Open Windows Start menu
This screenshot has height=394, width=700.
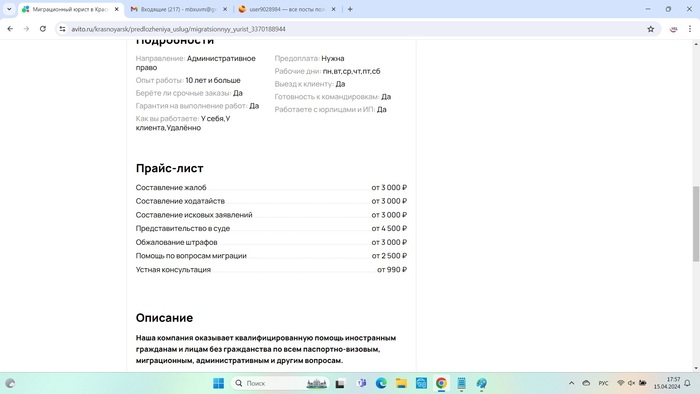218,383
